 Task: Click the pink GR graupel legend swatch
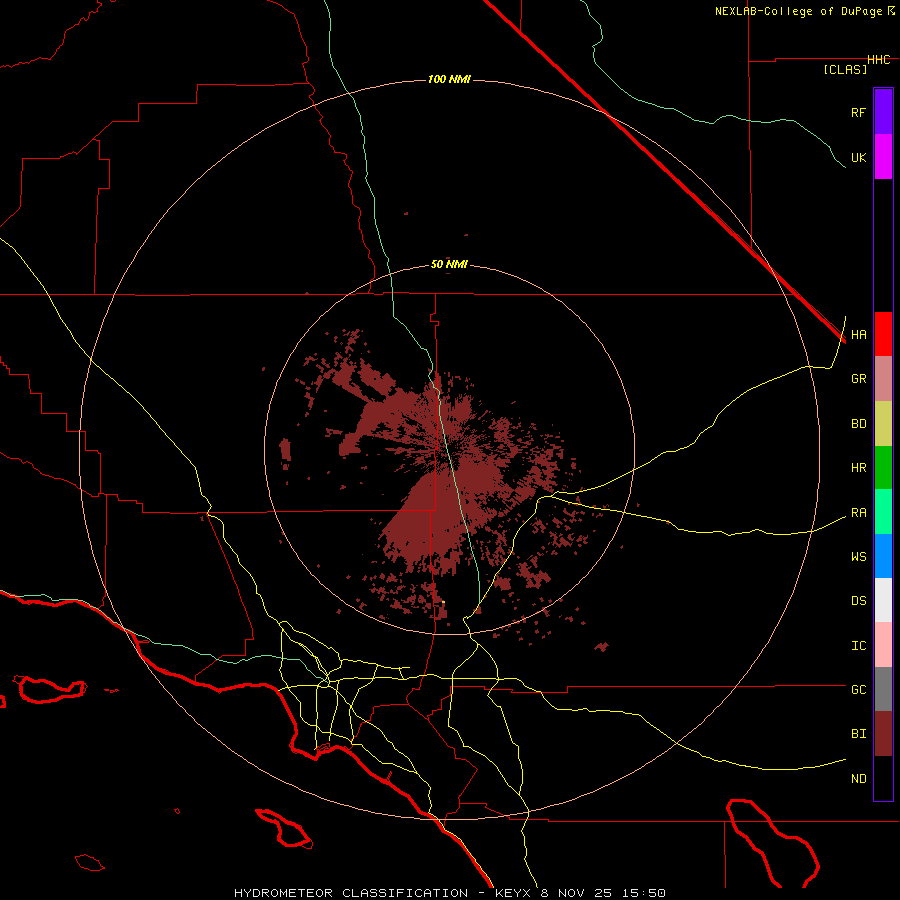[883, 379]
